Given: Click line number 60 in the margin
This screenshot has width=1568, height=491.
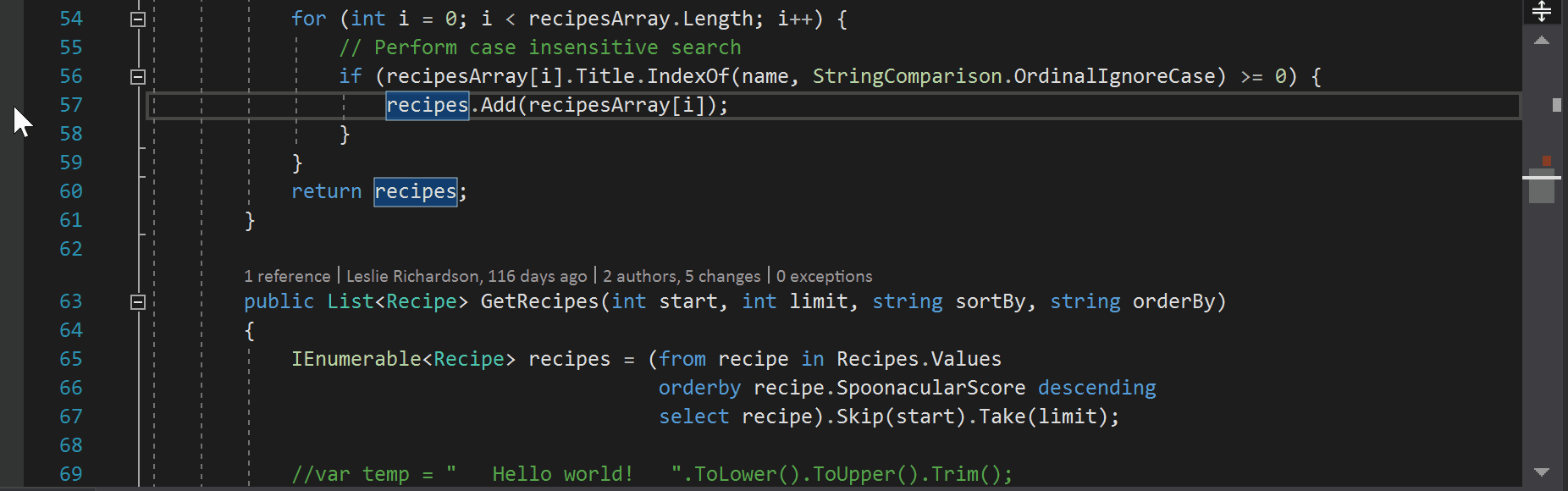Looking at the screenshot, I should (x=71, y=191).
